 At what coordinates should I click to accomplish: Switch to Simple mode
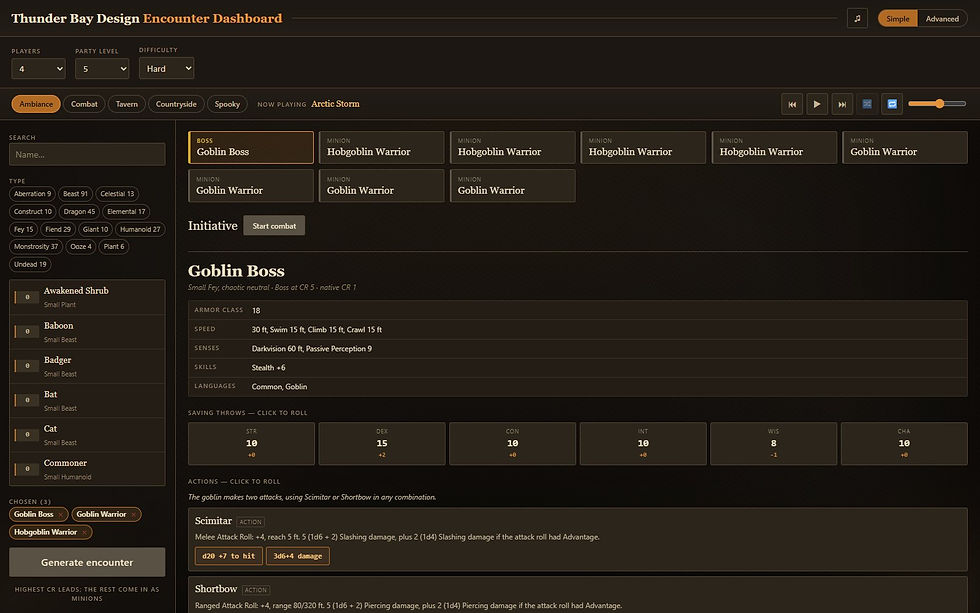(x=898, y=19)
